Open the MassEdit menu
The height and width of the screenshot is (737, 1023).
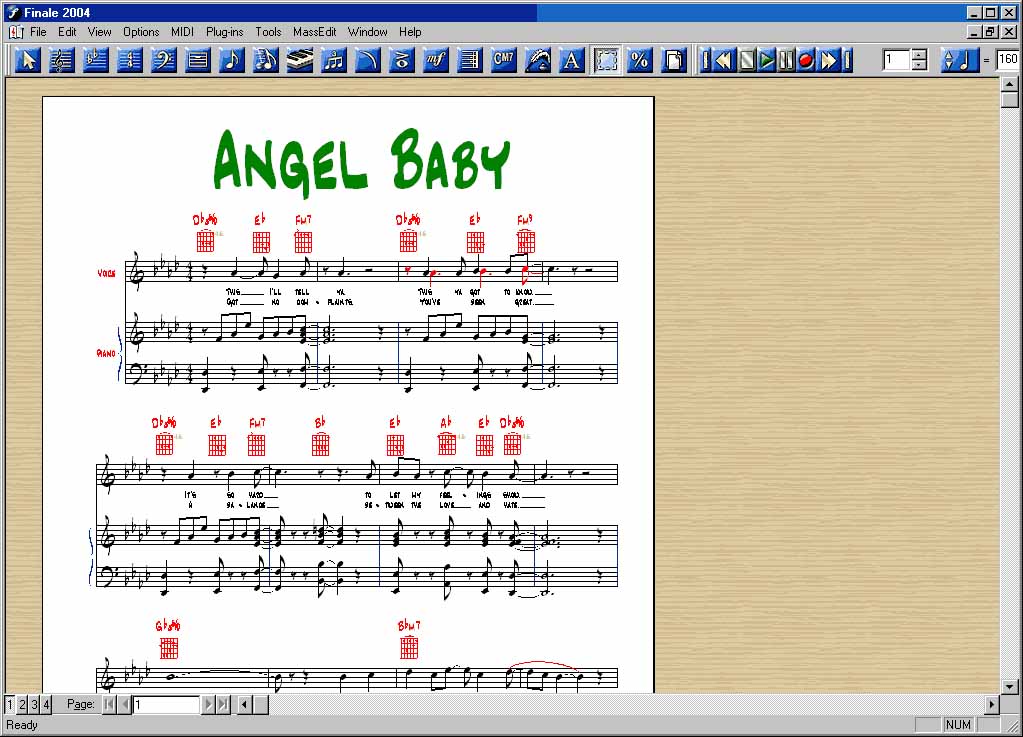point(314,31)
